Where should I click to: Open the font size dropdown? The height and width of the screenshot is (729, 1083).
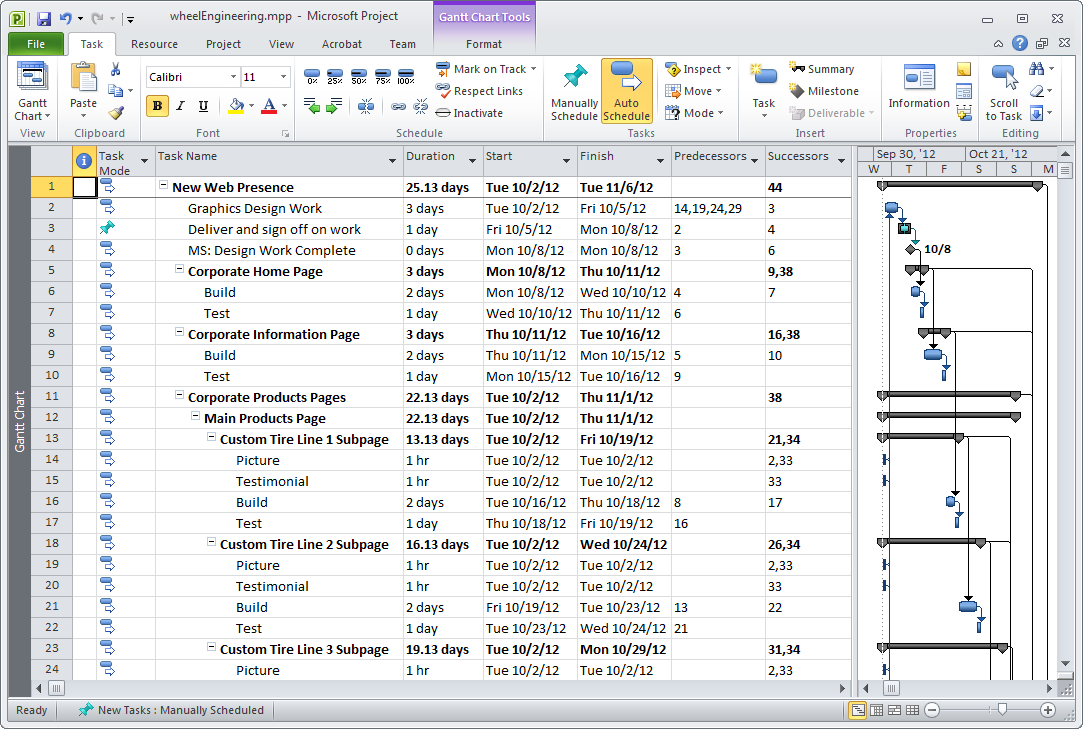pos(283,77)
